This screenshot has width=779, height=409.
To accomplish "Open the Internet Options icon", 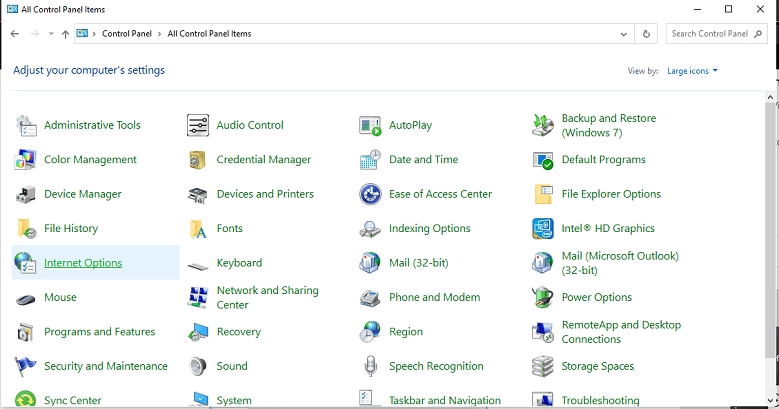I will (x=26, y=263).
